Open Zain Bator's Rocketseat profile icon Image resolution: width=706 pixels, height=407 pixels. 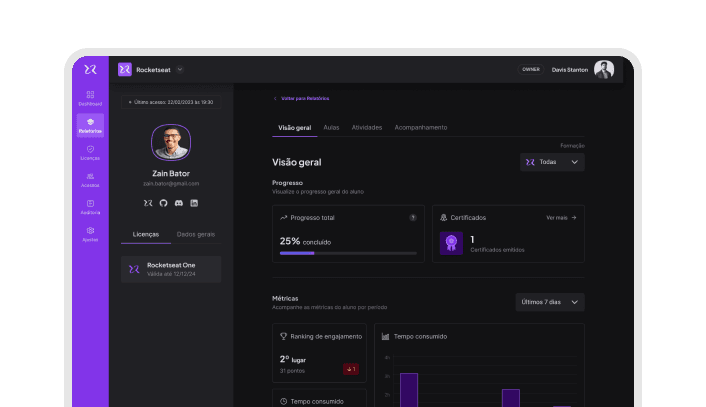(148, 203)
